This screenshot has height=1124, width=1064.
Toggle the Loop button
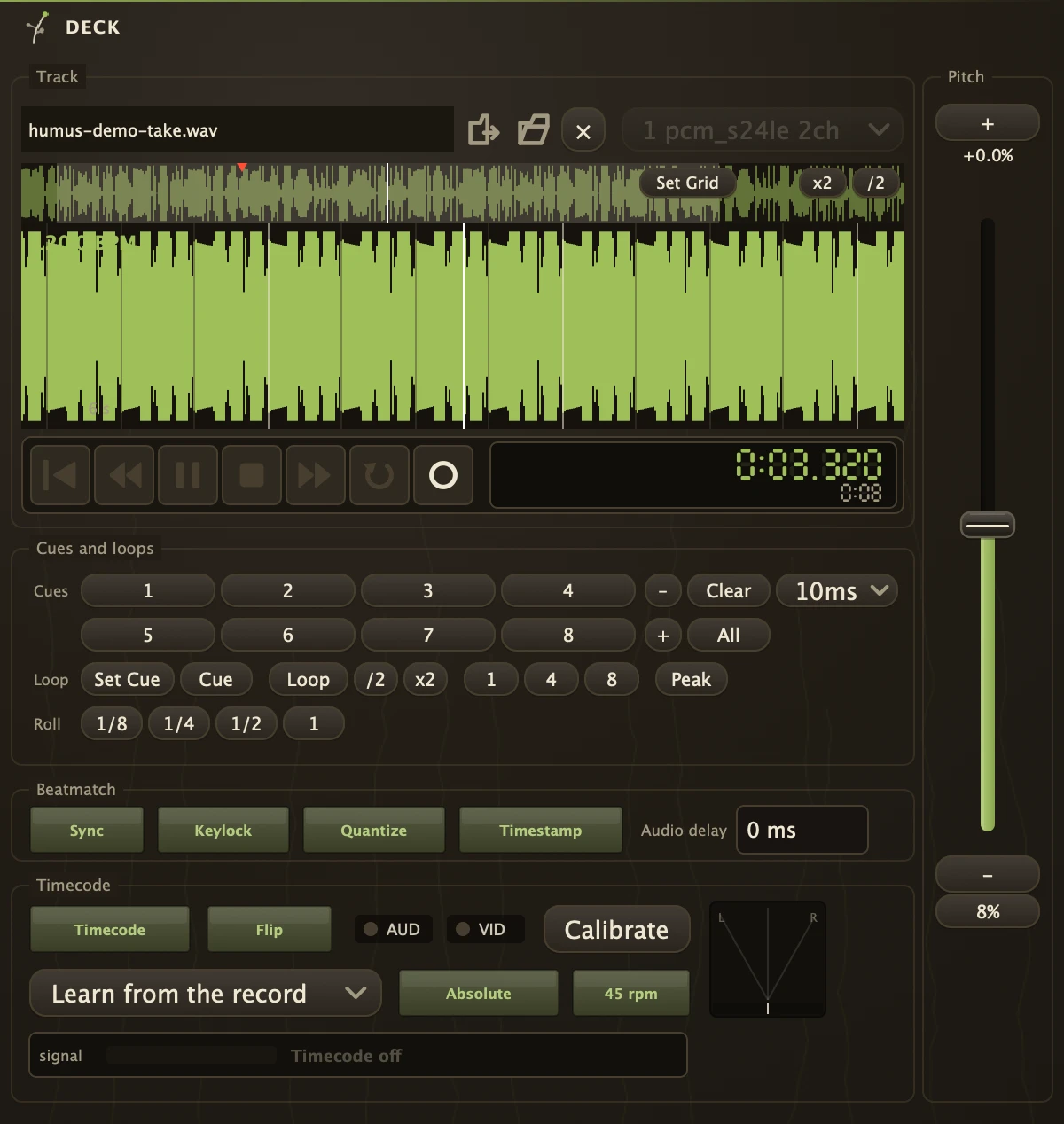point(308,680)
